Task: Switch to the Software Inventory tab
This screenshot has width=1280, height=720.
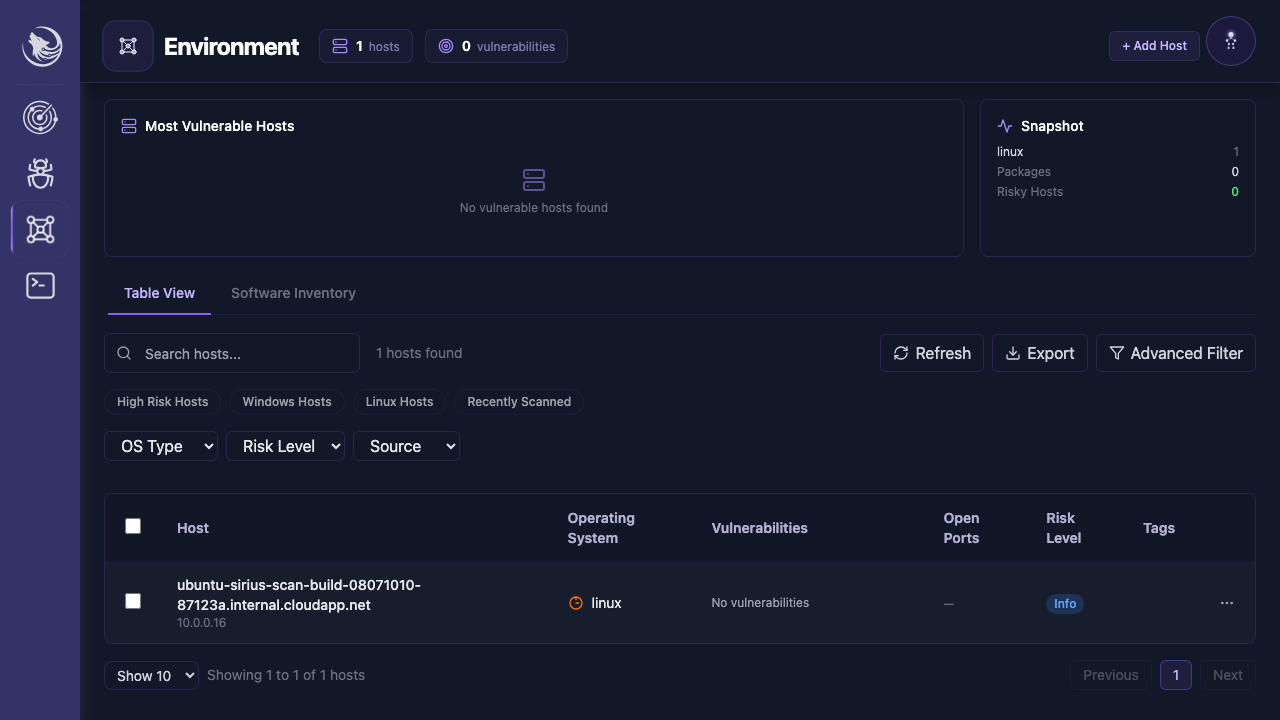Action: coord(293,293)
